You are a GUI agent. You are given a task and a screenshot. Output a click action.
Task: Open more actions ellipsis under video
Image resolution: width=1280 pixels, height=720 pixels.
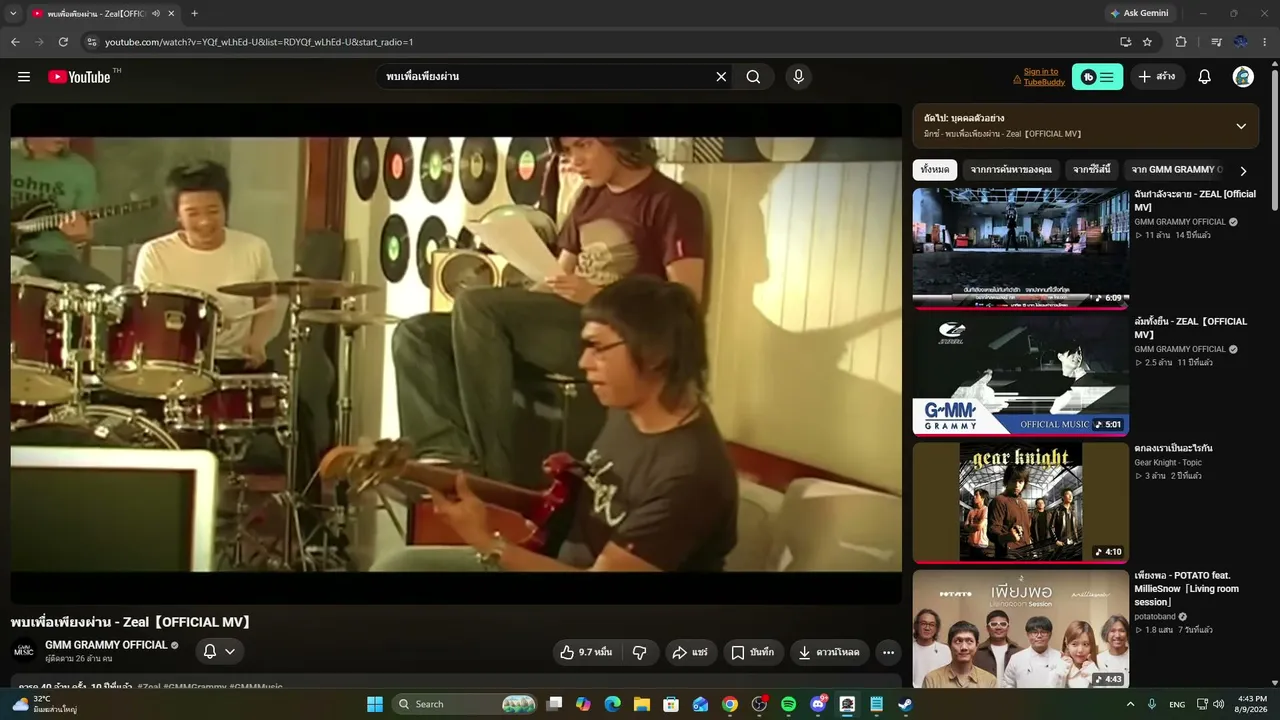[x=888, y=652]
